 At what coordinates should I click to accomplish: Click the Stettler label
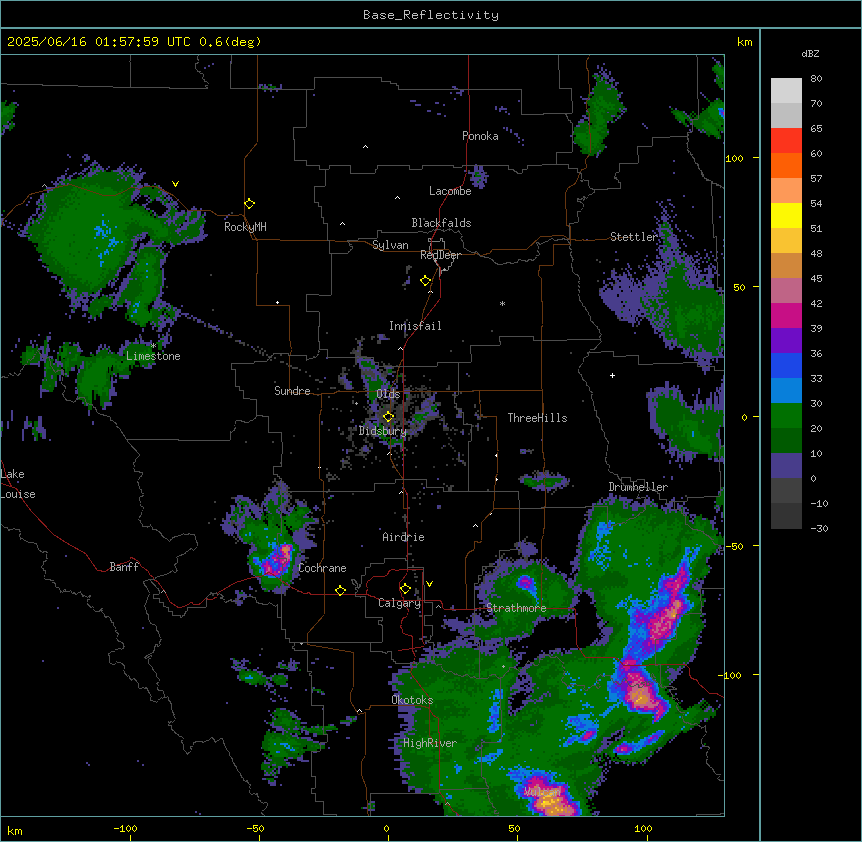tap(634, 237)
